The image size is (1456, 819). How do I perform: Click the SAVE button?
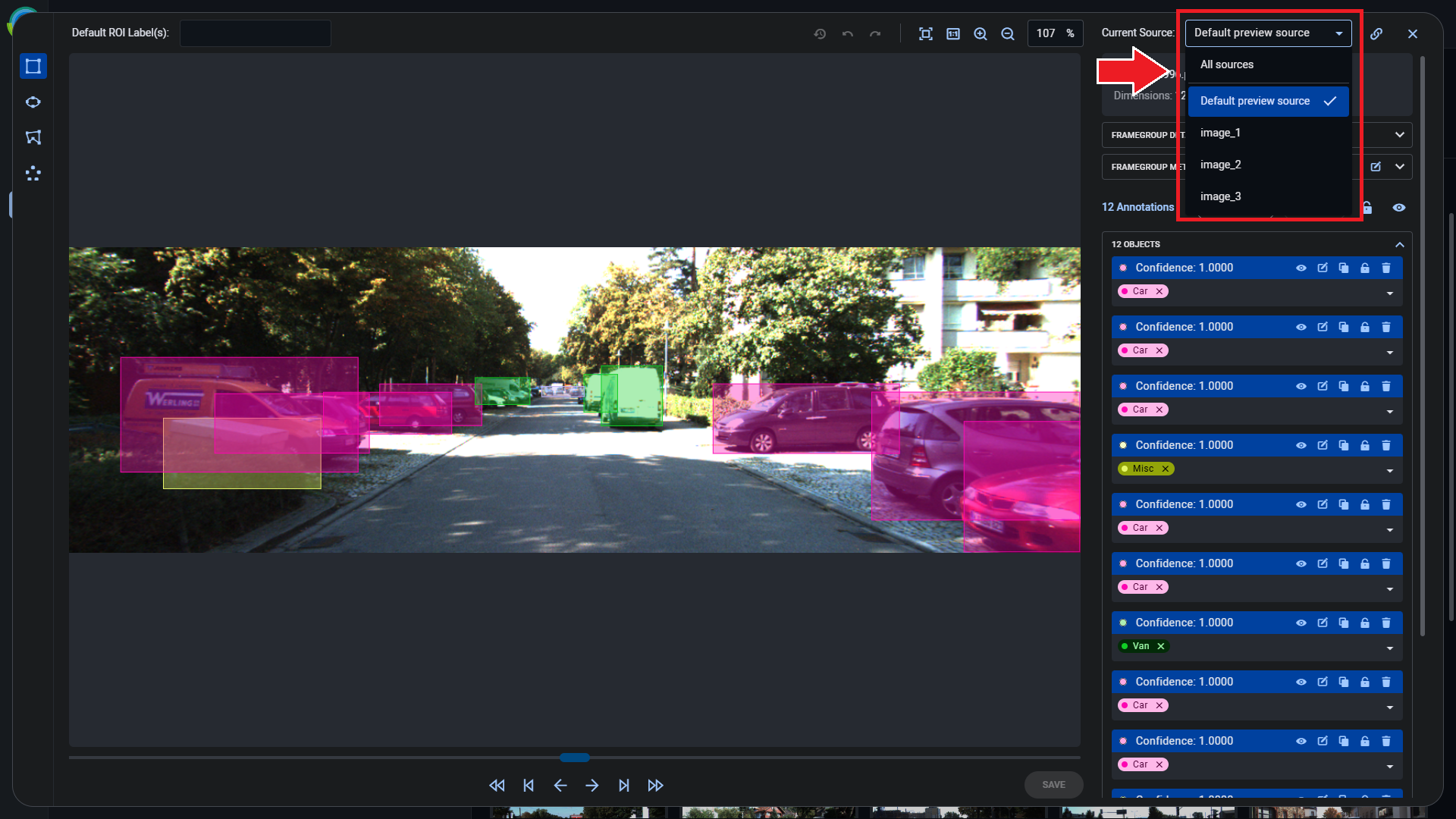(x=1053, y=784)
